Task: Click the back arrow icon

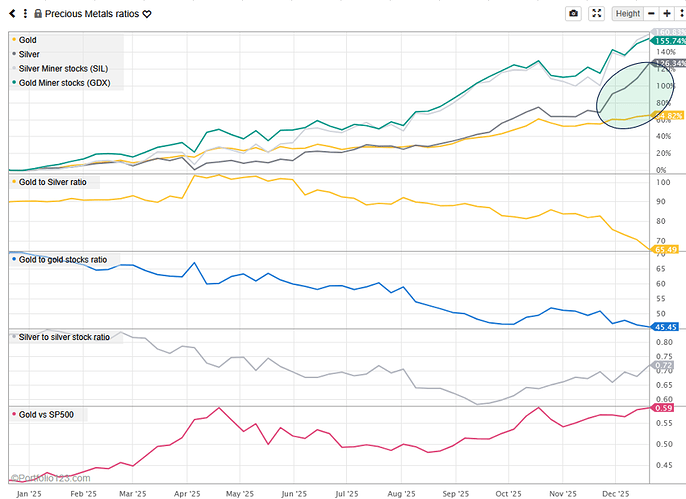Action: pyautogui.click(x=11, y=14)
